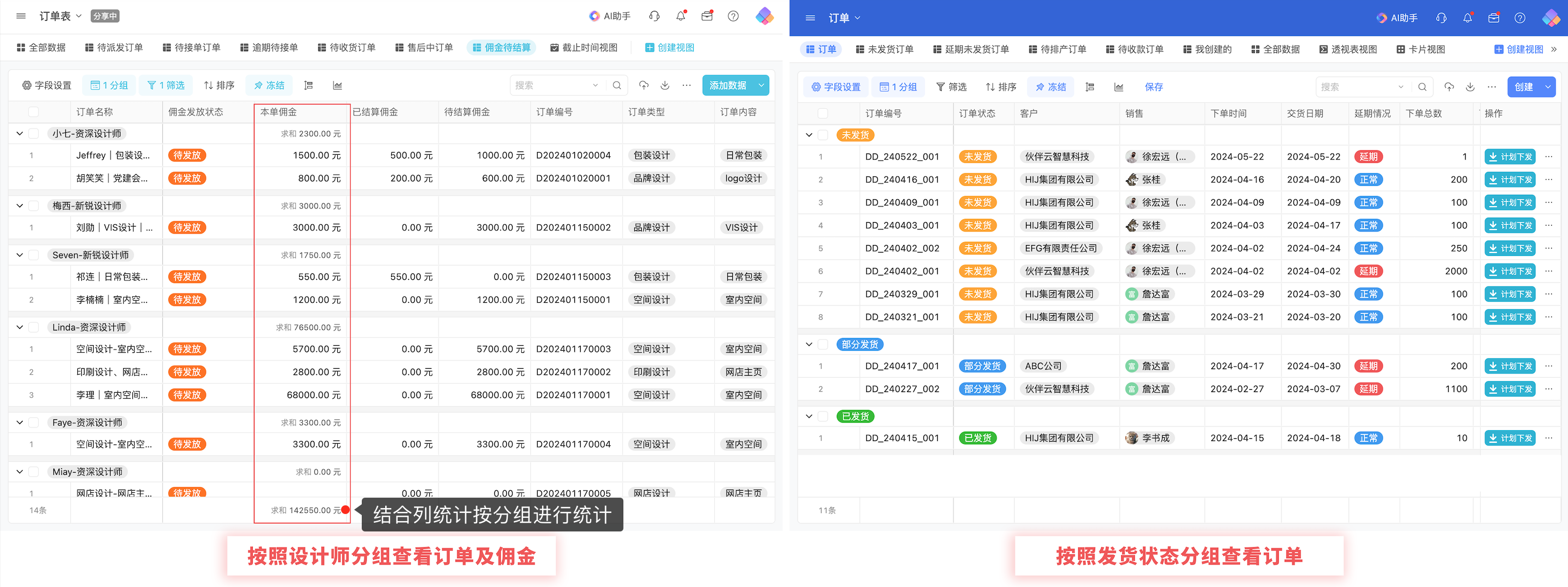1568x587 pixels.
Task: Click headset support icon in 订单表 window
Action: pos(654,16)
